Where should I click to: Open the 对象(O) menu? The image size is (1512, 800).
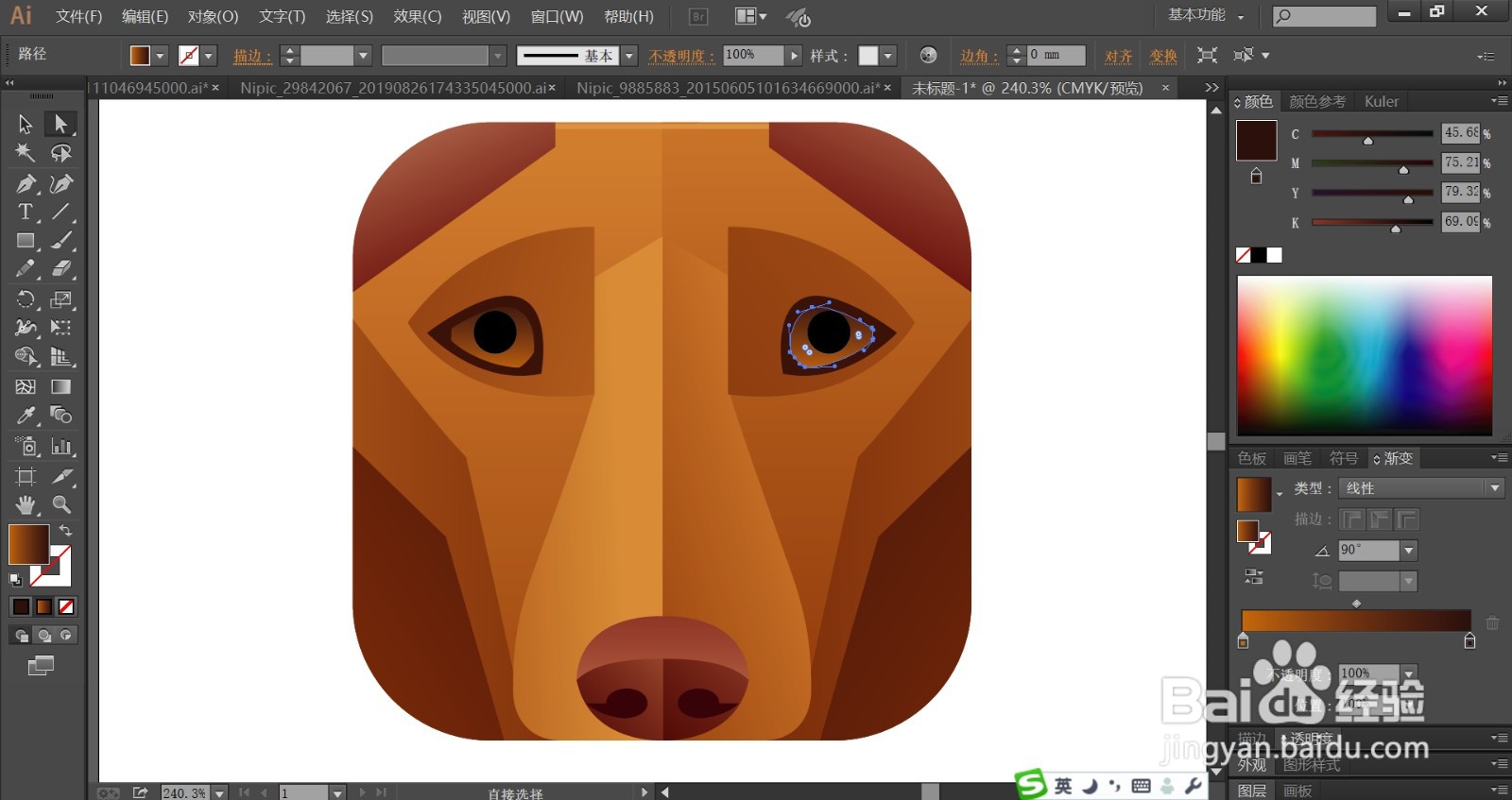pos(213,16)
